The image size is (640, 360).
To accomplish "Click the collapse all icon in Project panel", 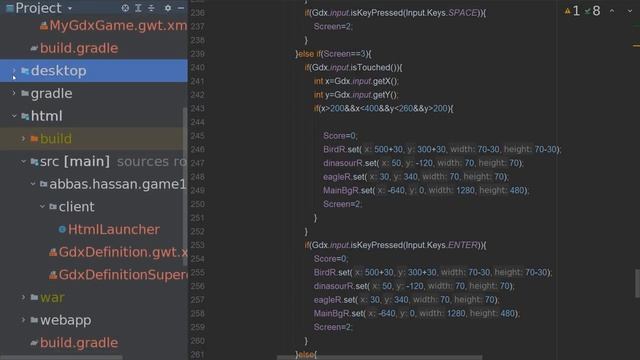I will click(x=151, y=8).
